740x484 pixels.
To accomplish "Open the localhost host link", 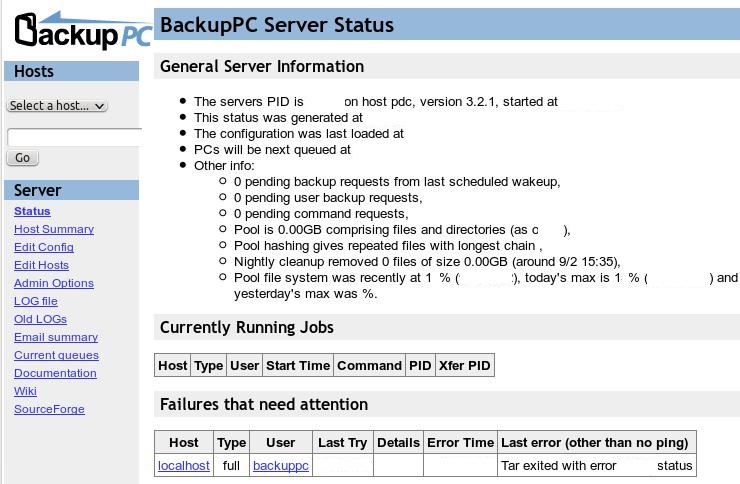I will click(x=184, y=466).
